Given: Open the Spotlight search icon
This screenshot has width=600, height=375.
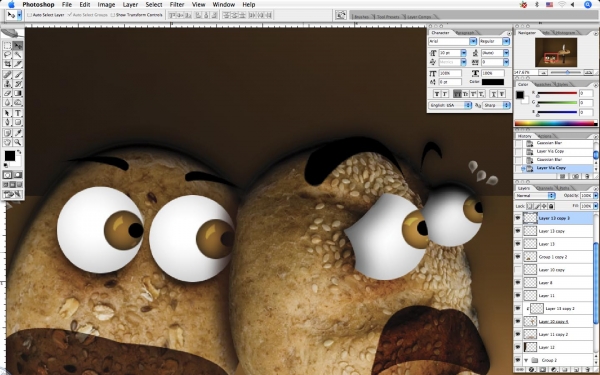Looking at the screenshot, I should click(588, 5).
